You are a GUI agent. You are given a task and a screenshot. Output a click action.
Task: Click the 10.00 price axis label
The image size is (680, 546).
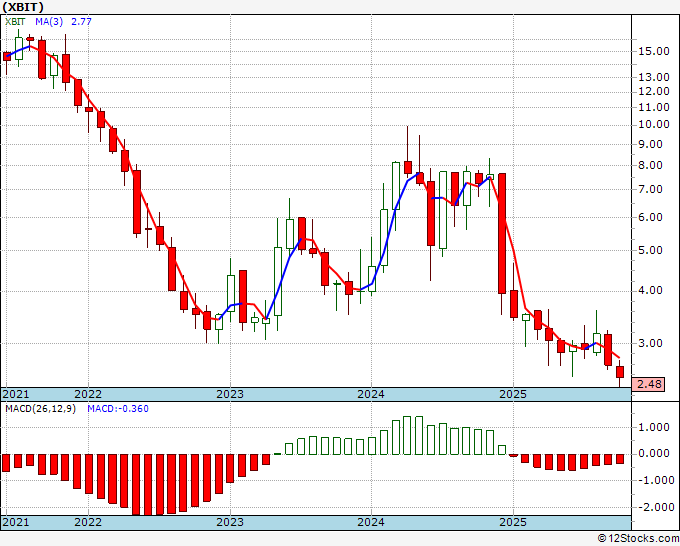pyautogui.click(x=653, y=124)
